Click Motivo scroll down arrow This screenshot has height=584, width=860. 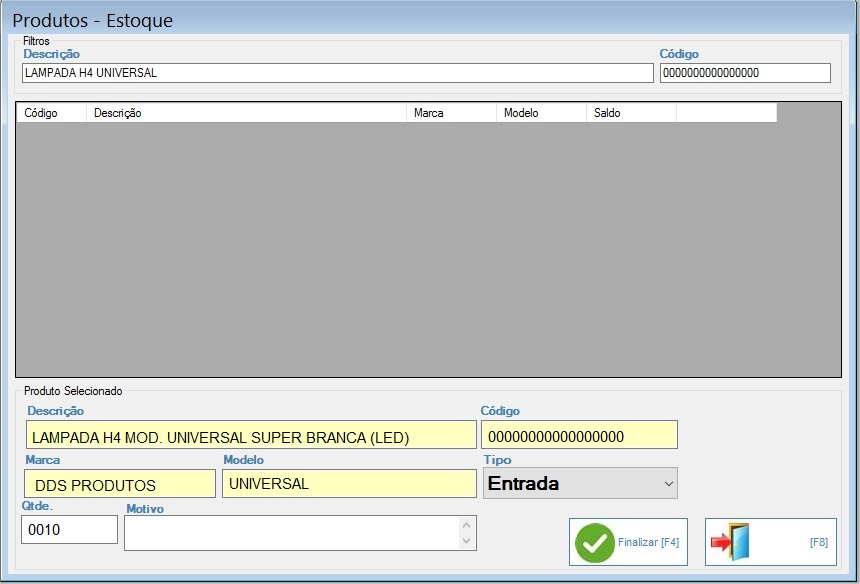pos(466,541)
